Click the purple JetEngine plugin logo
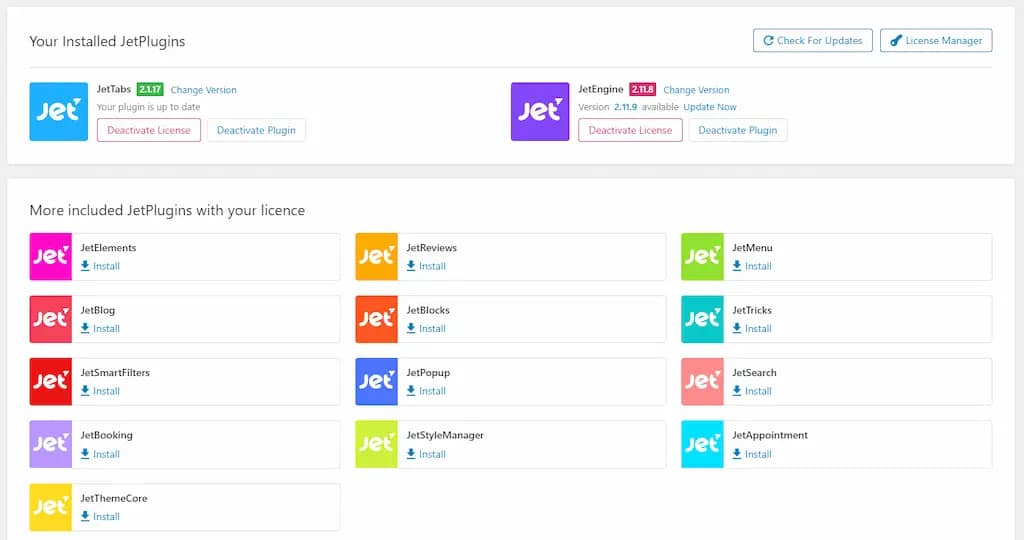 click(540, 111)
